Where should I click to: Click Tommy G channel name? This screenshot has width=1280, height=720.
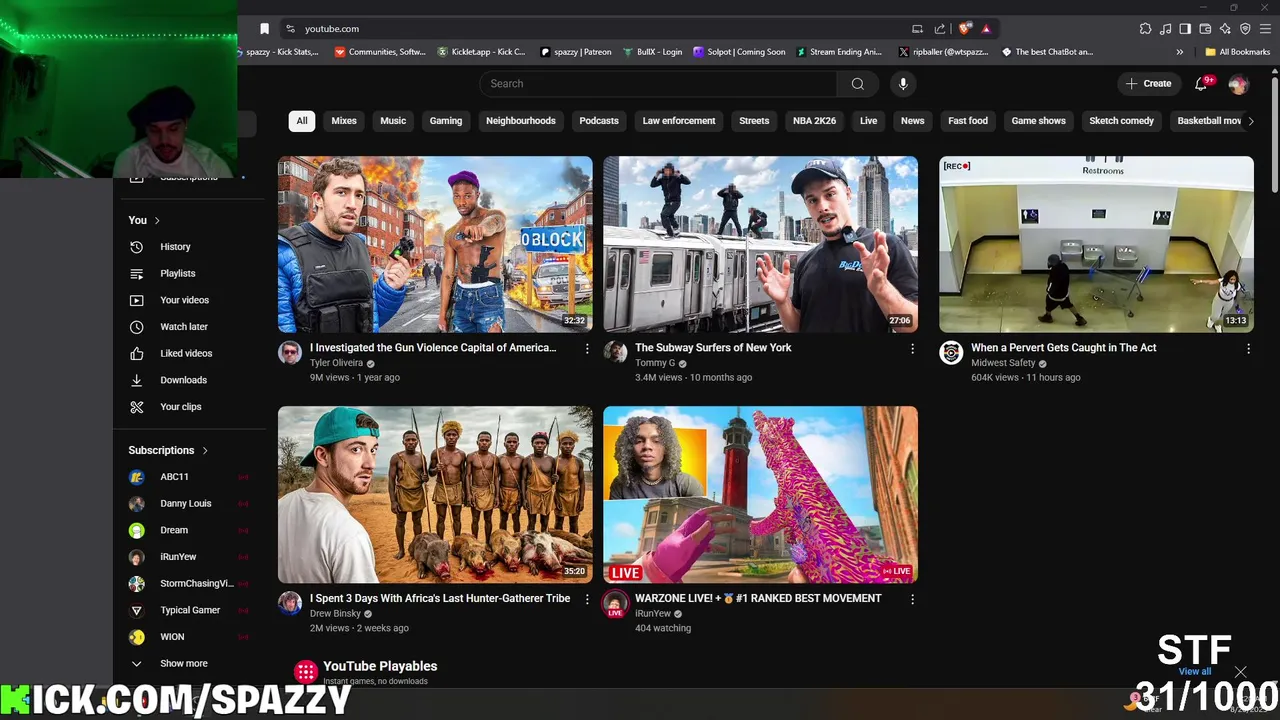(x=655, y=363)
